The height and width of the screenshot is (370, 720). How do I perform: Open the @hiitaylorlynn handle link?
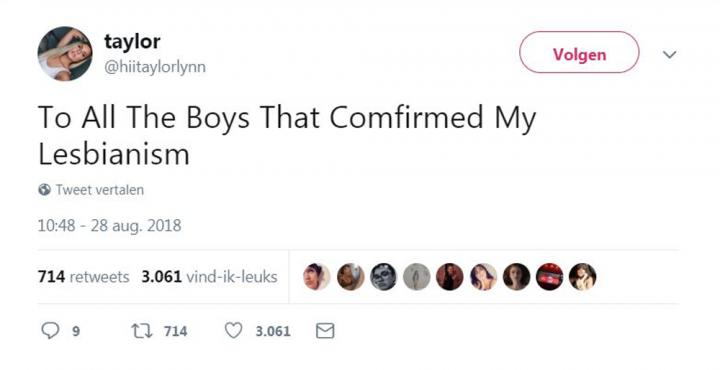click(x=155, y=67)
